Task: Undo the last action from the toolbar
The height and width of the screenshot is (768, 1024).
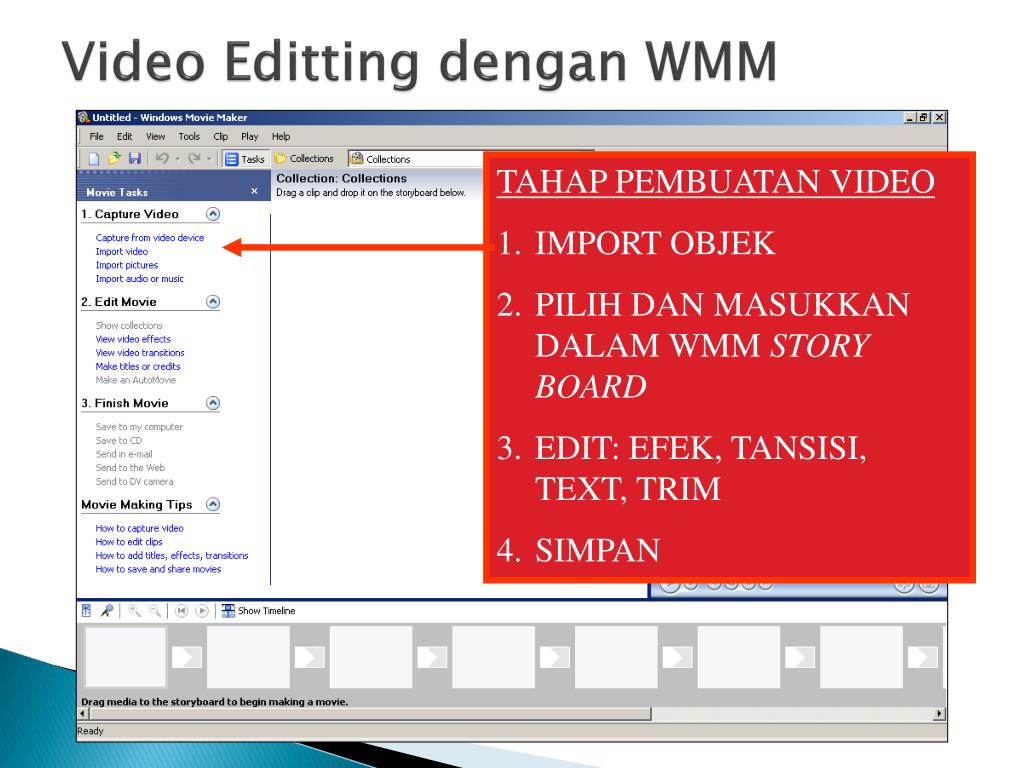Action: tap(163, 159)
